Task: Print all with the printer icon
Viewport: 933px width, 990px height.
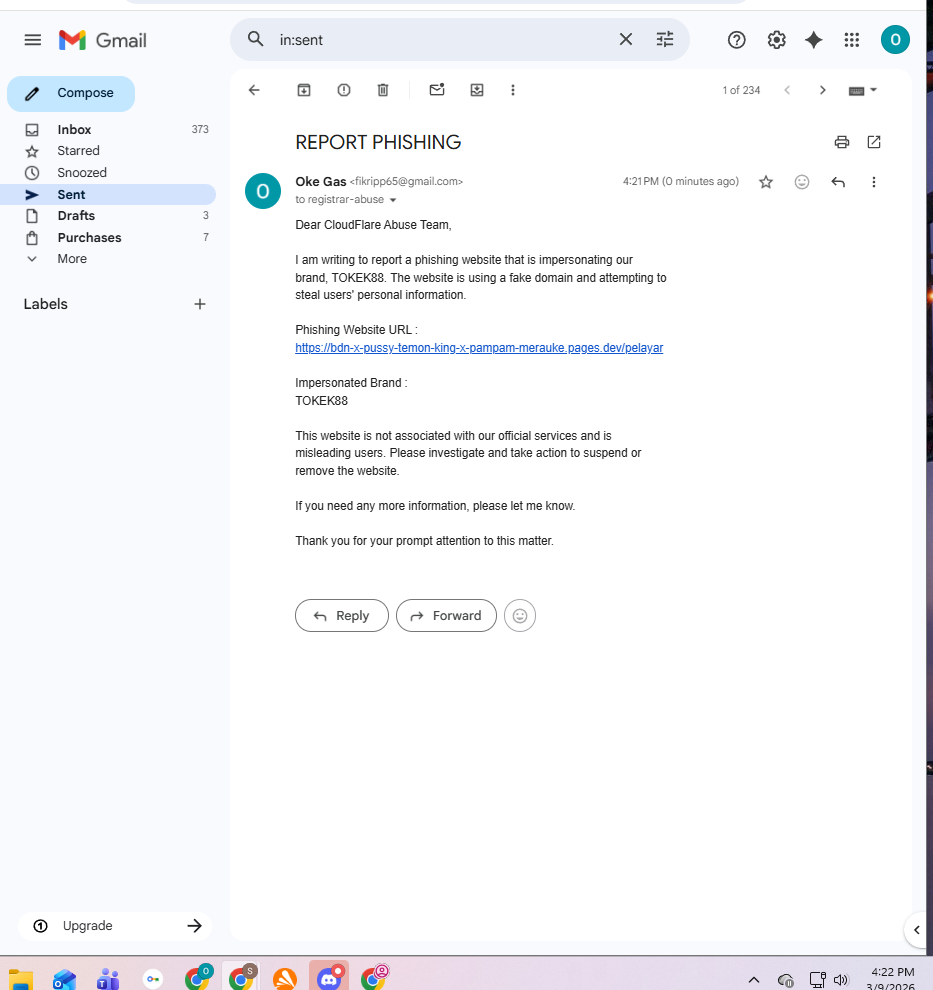Action: click(x=841, y=142)
